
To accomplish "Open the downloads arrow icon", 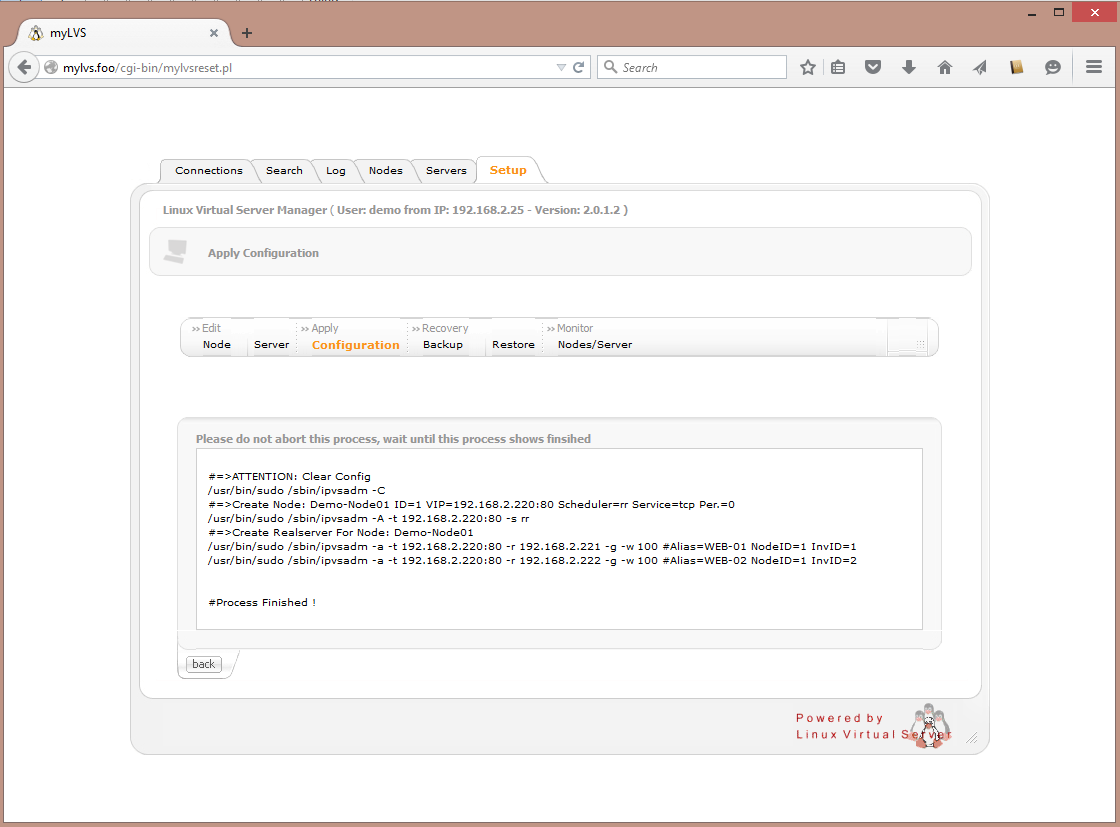I will click(908, 67).
